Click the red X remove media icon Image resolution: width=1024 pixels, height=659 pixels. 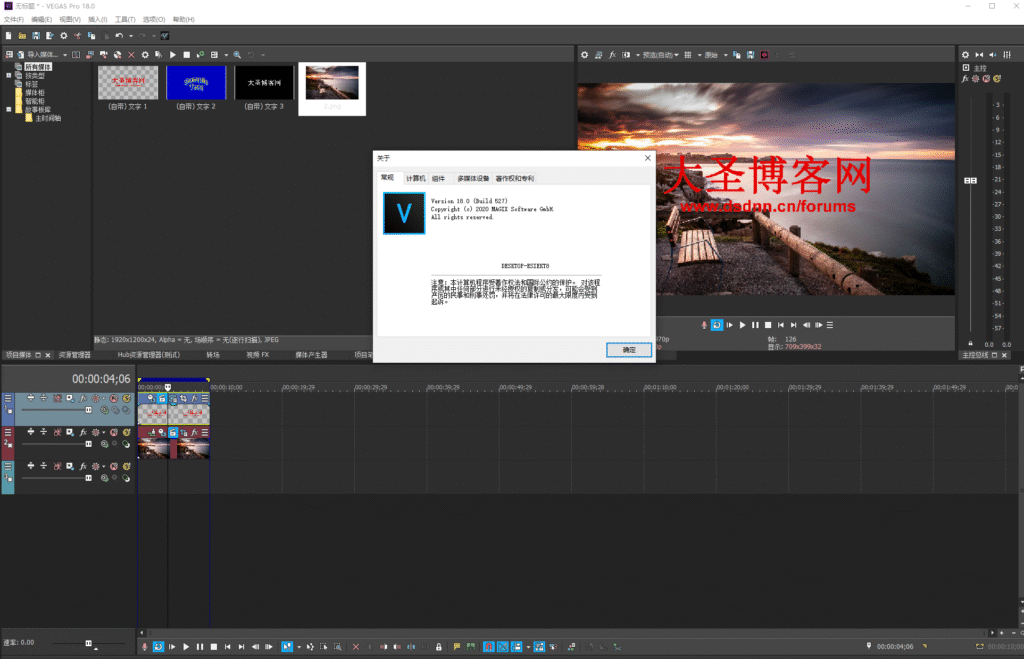tap(131, 54)
